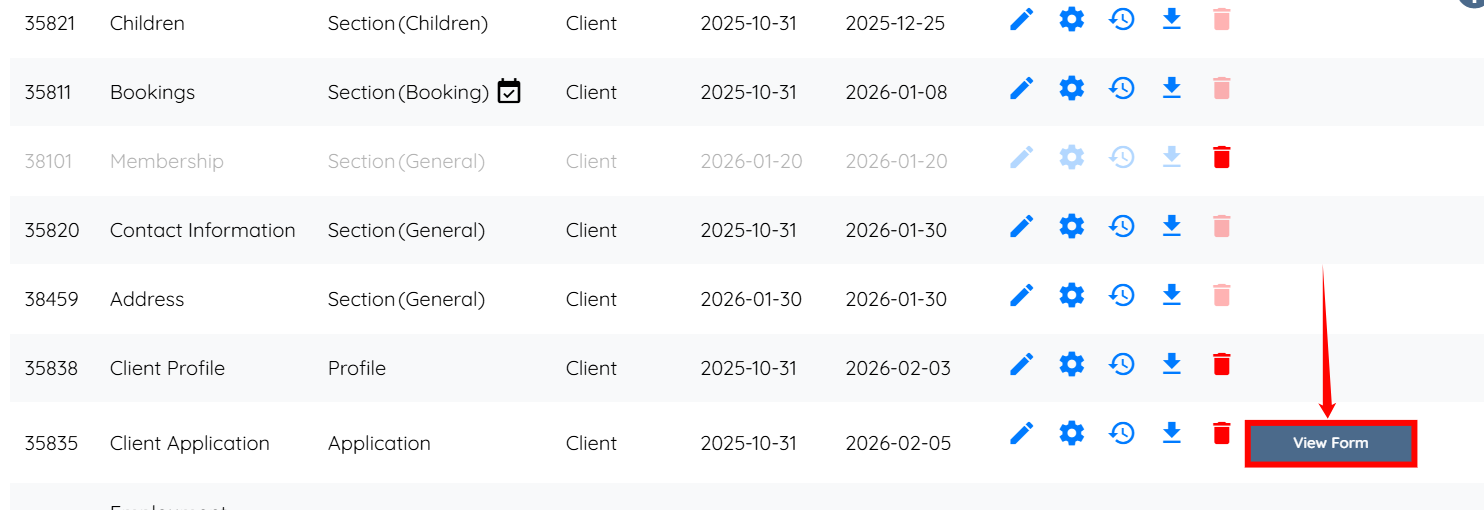The width and height of the screenshot is (1484, 510).
Task: Download the Children form
Action: (x=1172, y=19)
